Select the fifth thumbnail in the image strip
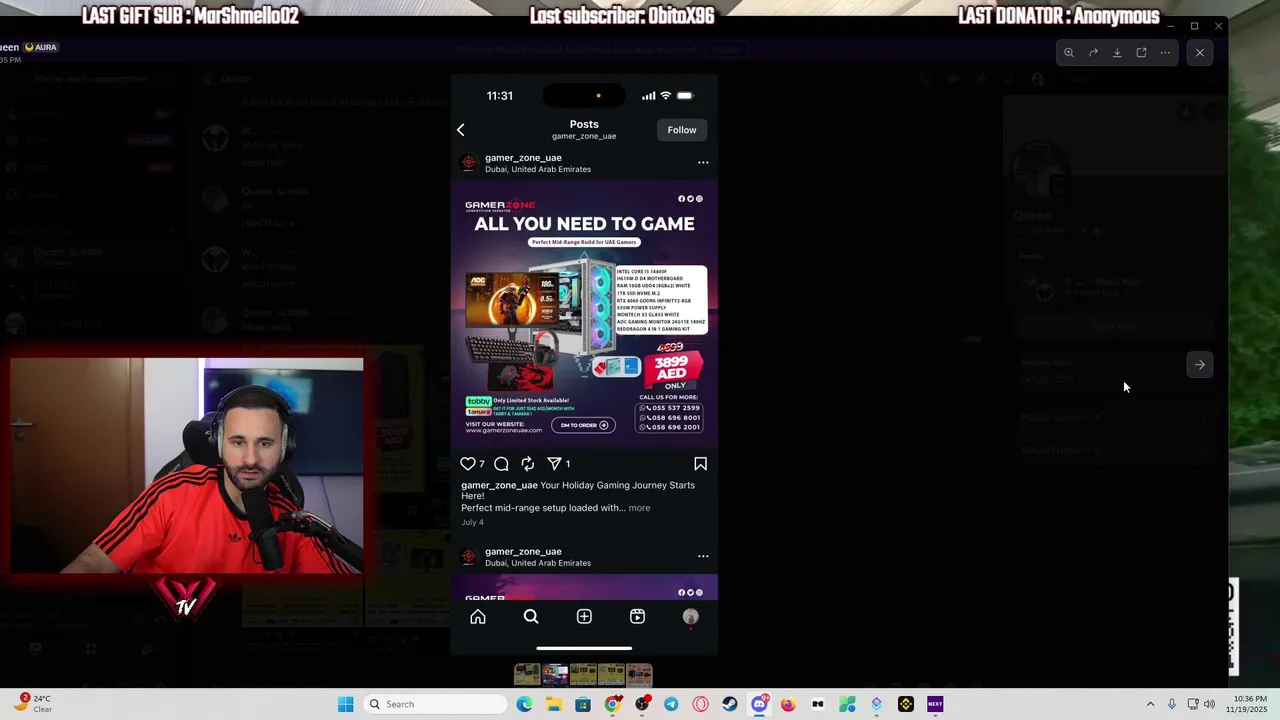Image resolution: width=1280 pixels, height=720 pixels. [x=639, y=676]
